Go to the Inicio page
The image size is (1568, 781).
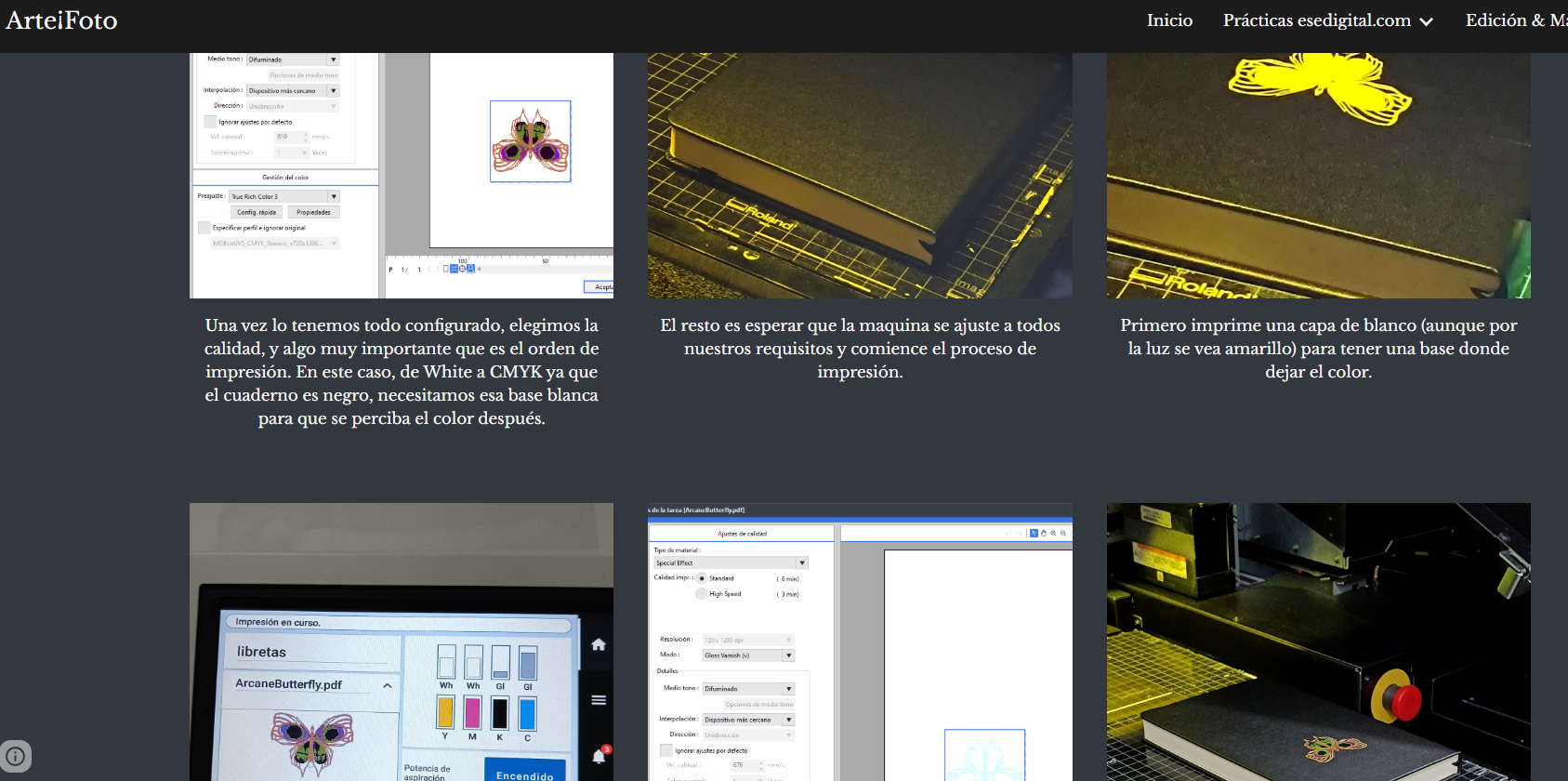[x=1169, y=20]
